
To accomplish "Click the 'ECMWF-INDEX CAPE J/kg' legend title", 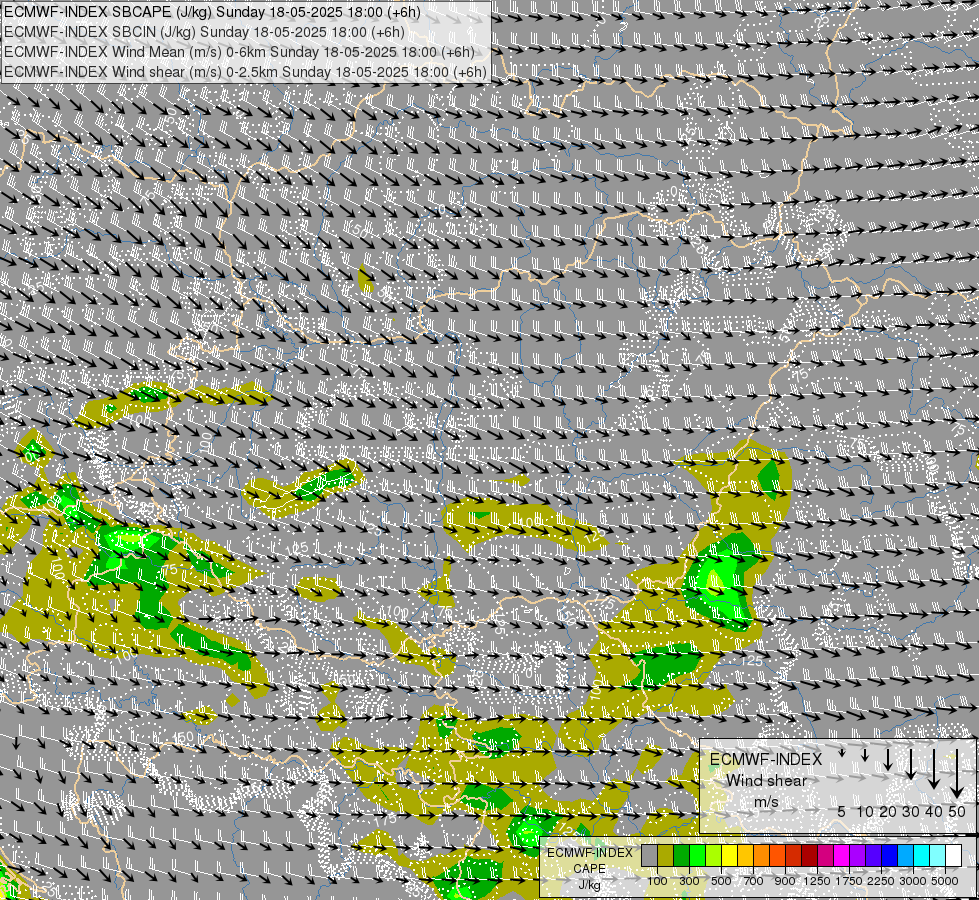I will click(590, 869).
